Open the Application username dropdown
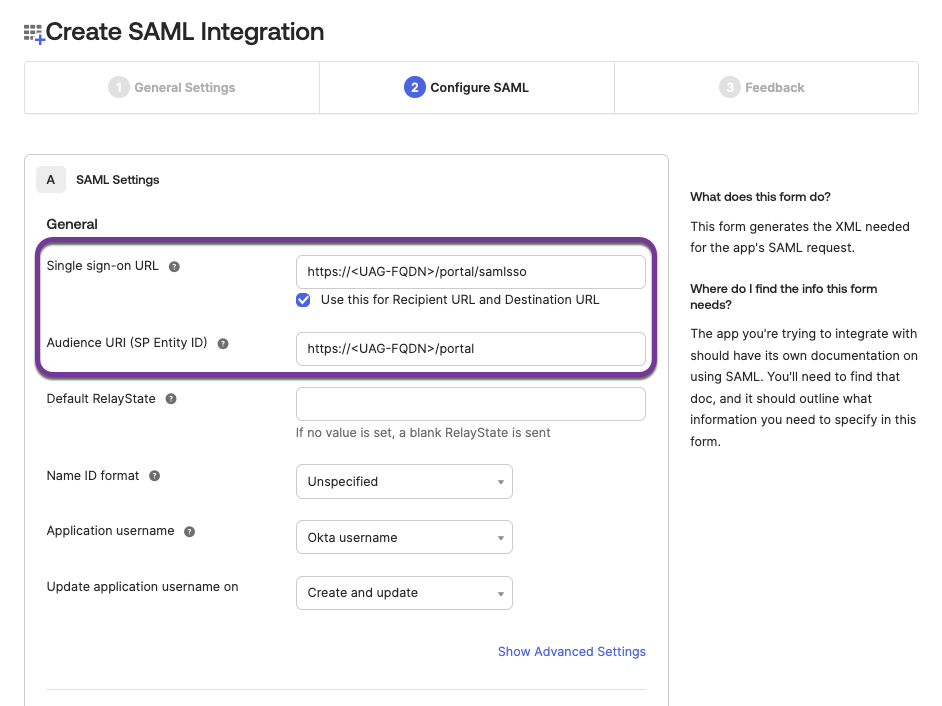942x706 pixels. click(404, 537)
